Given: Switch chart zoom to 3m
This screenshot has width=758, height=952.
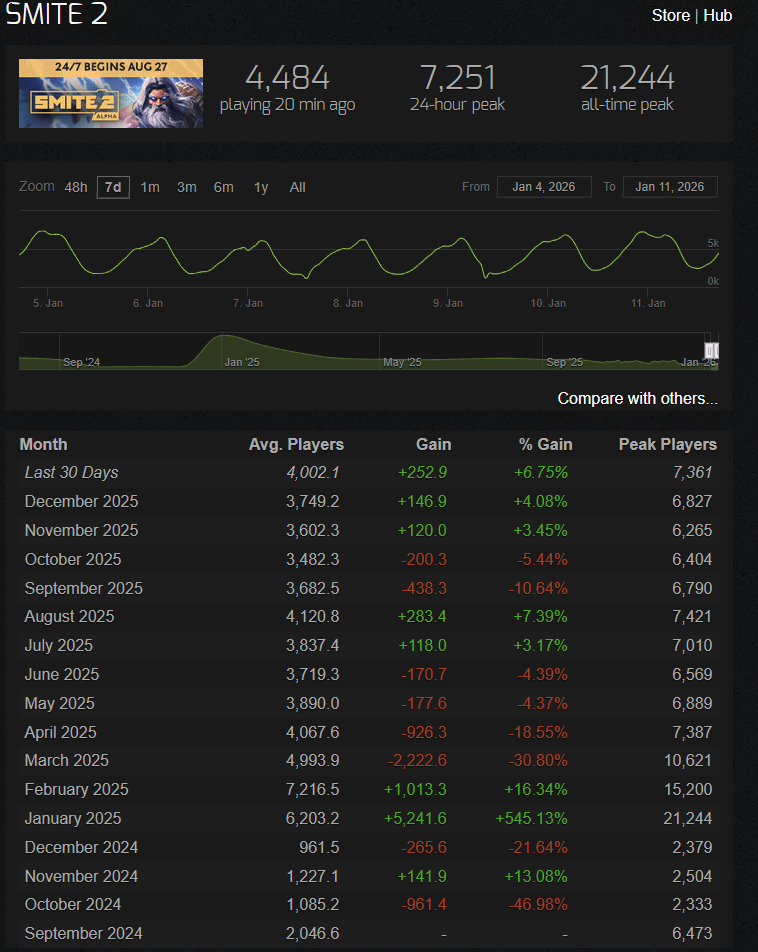Looking at the screenshot, I should [x=186, y=187].
